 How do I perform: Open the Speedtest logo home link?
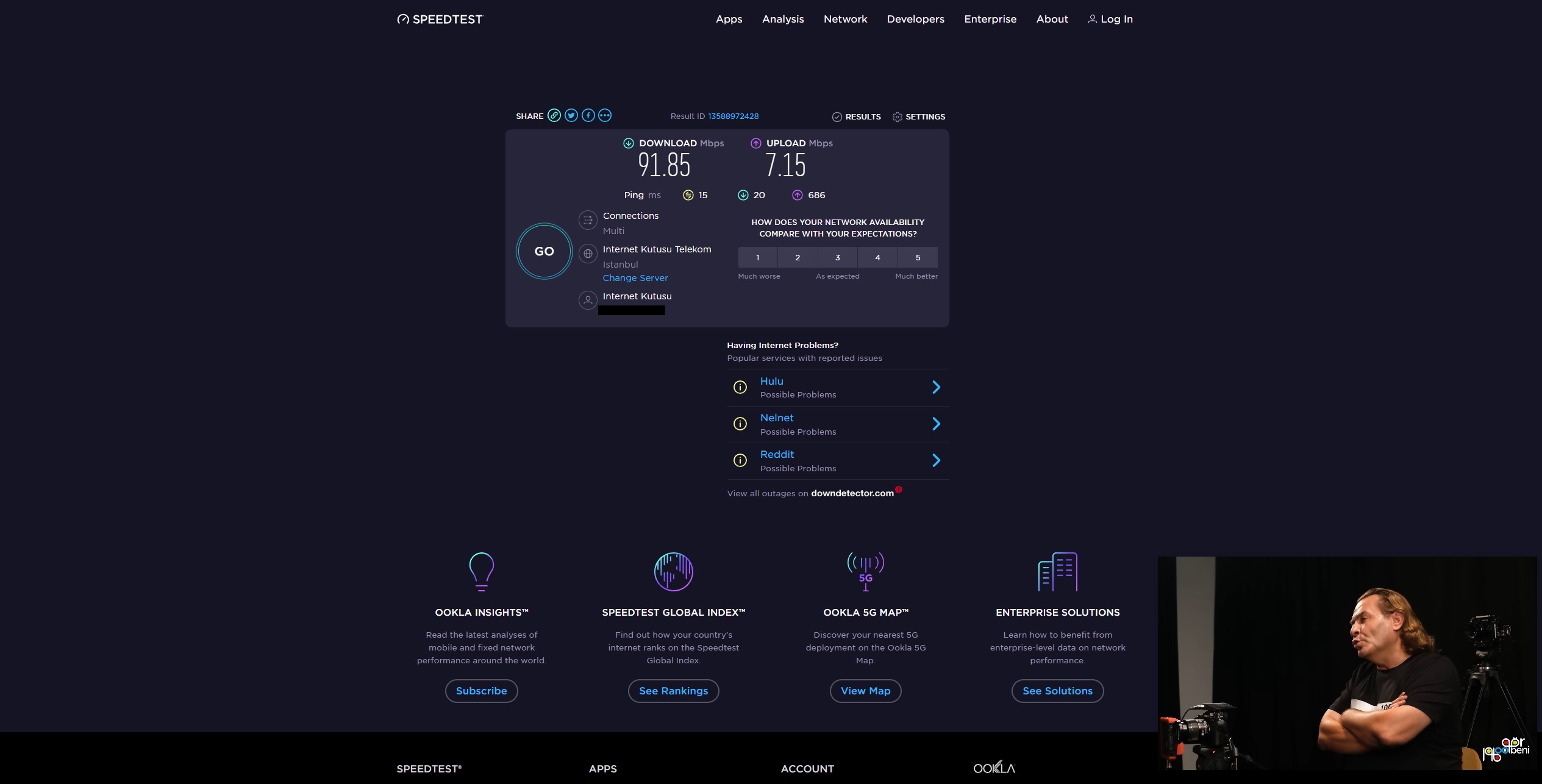click(439, 19)
